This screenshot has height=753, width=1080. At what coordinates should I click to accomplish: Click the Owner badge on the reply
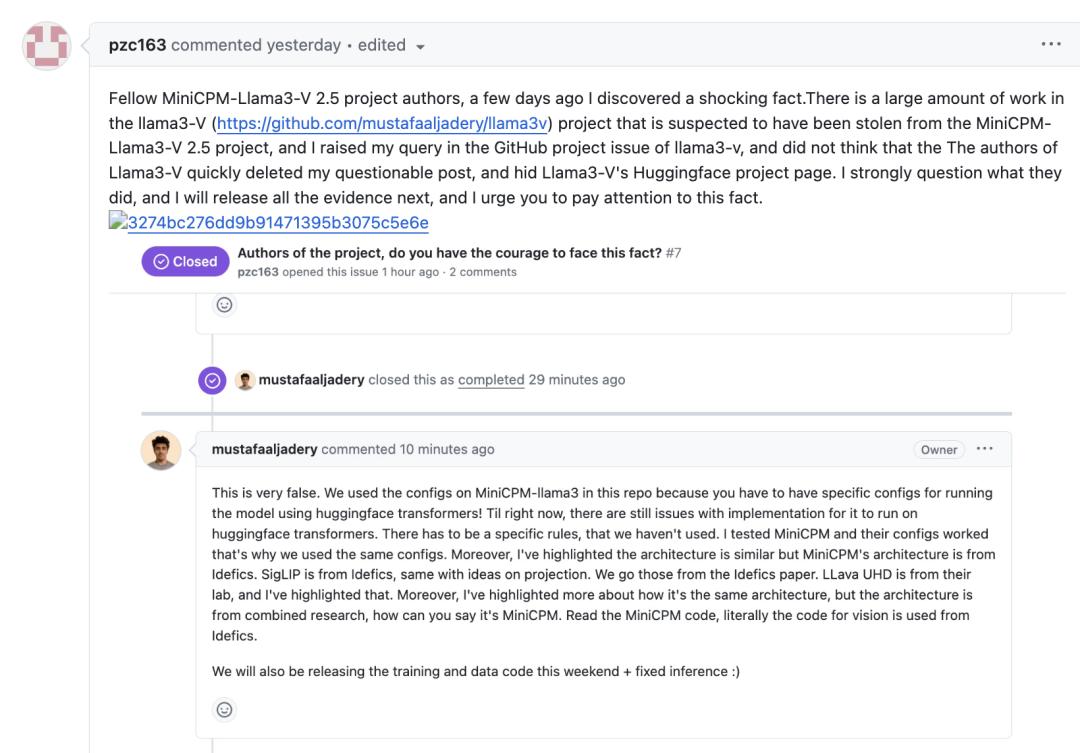coord(939,450)
